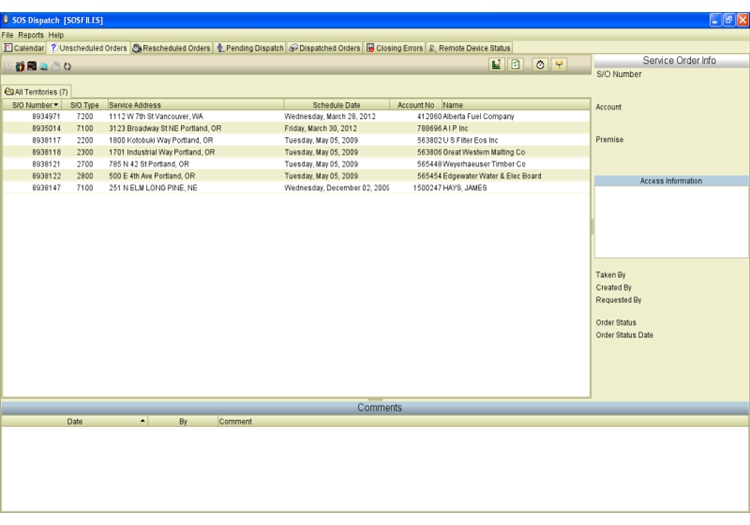Click address 500 E 4th Ave Portland, OR
The image size is (750, 525).
pos(152,176)
